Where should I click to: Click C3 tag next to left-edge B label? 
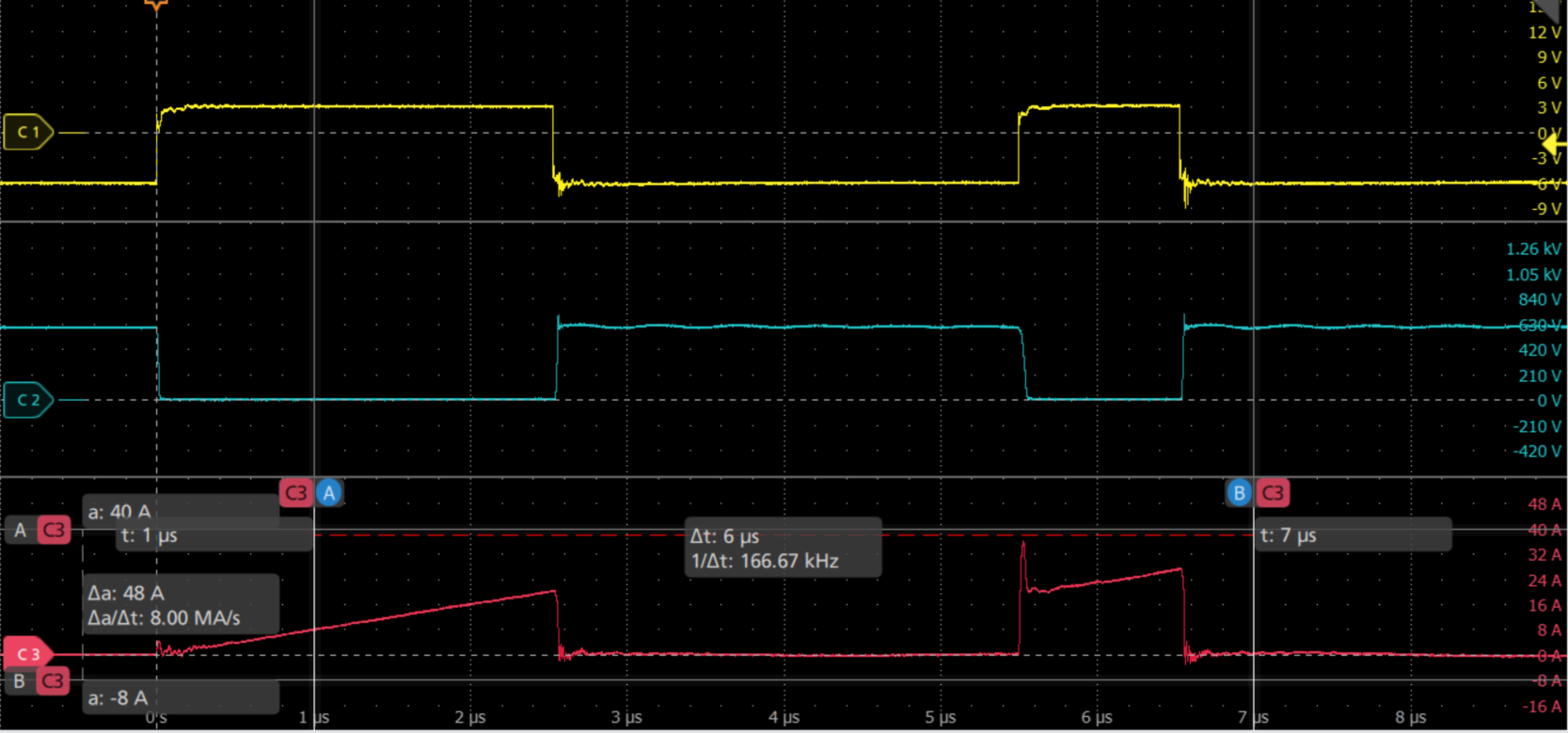click(53, 680)
